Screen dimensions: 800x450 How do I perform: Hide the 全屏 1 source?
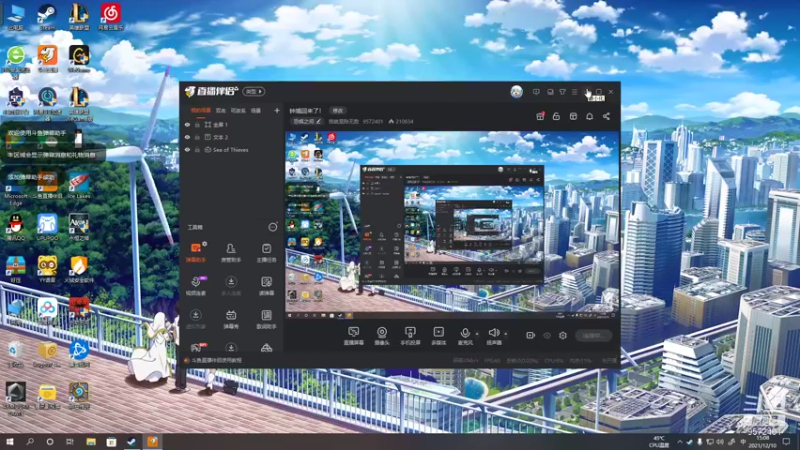click(x=187, y=124)
